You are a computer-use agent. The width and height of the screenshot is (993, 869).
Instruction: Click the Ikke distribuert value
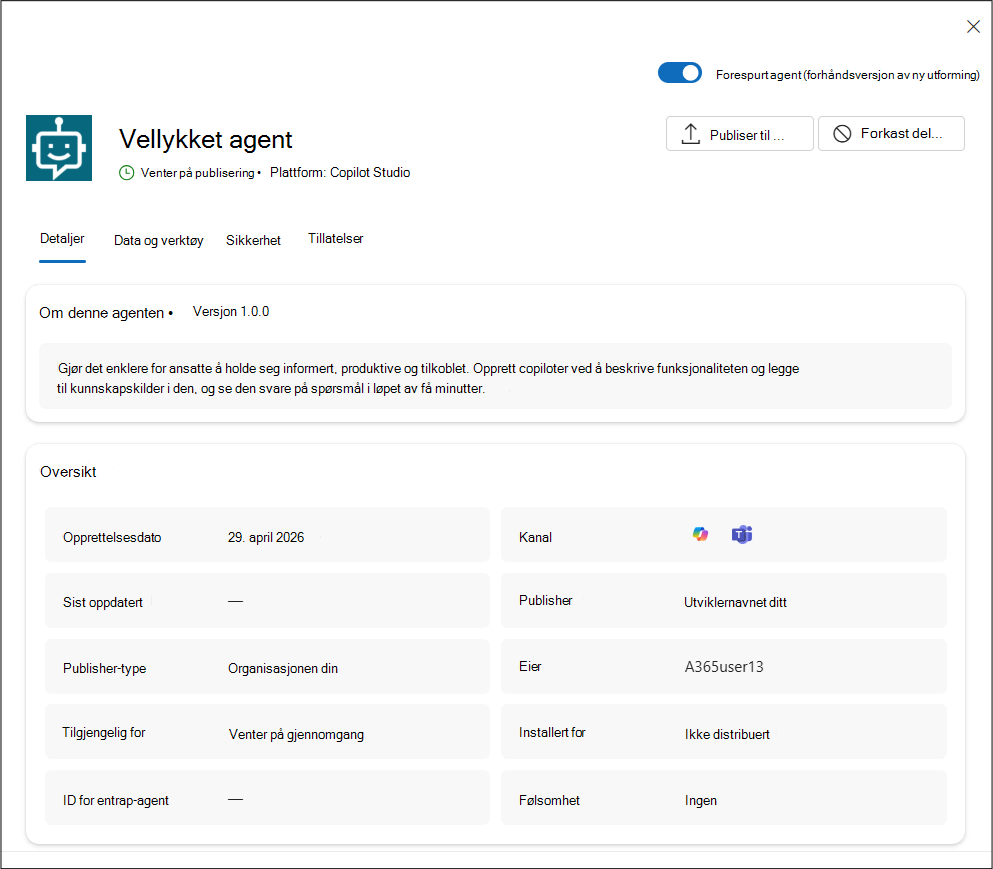727,734
